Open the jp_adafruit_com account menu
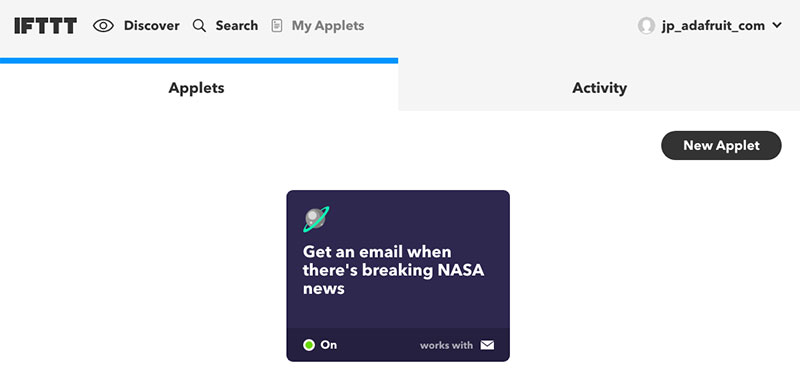Viewport: 800px width, 383px height. click(713, 26)
